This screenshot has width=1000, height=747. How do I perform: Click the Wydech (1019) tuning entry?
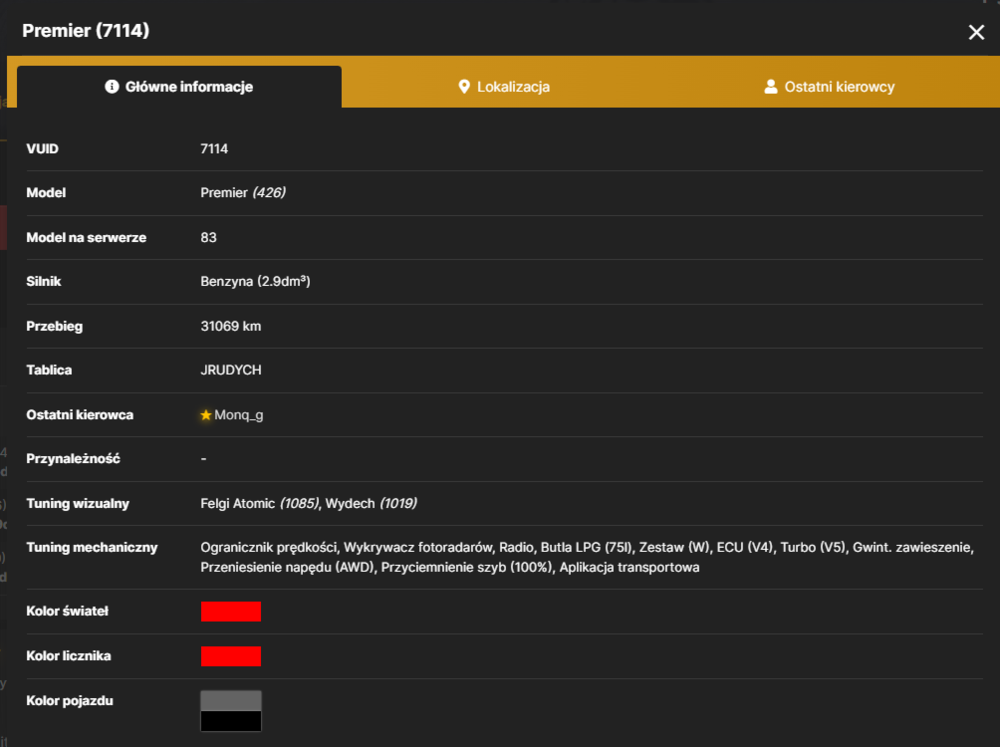tap(371, 503)
